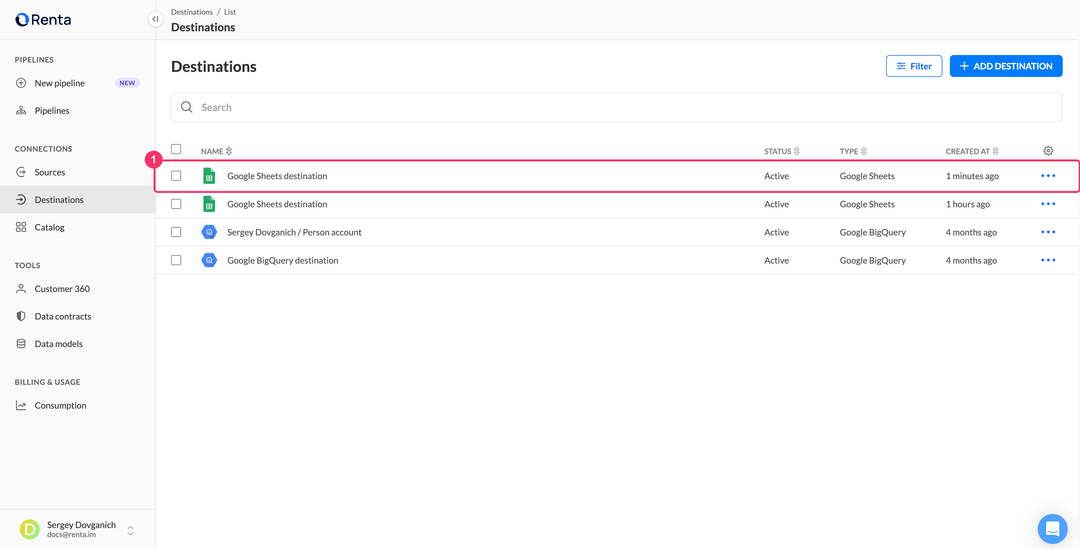1080x549 pixels.
Task: Check the box for 1 hours ago row
Action: coord(176,204)
